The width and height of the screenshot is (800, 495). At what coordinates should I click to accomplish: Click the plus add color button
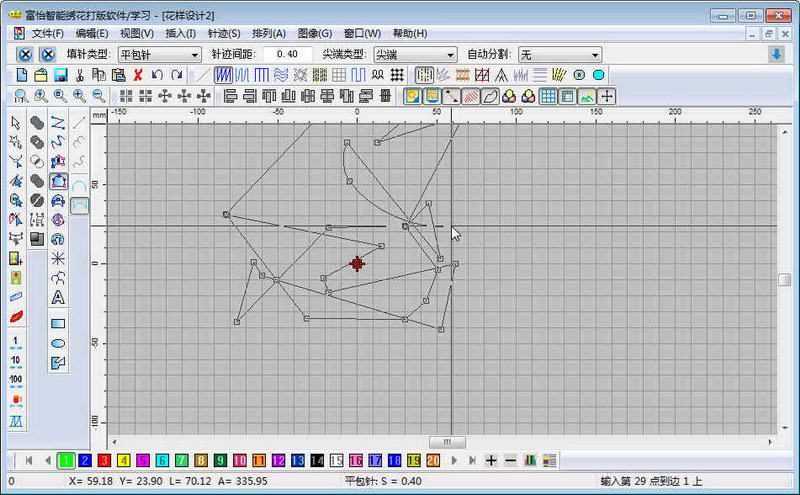click(491, 461)
